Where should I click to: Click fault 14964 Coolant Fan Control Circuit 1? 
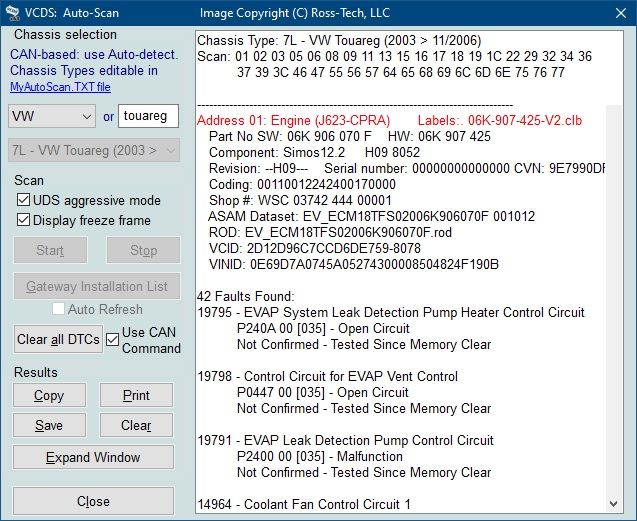tap(304, 504)
